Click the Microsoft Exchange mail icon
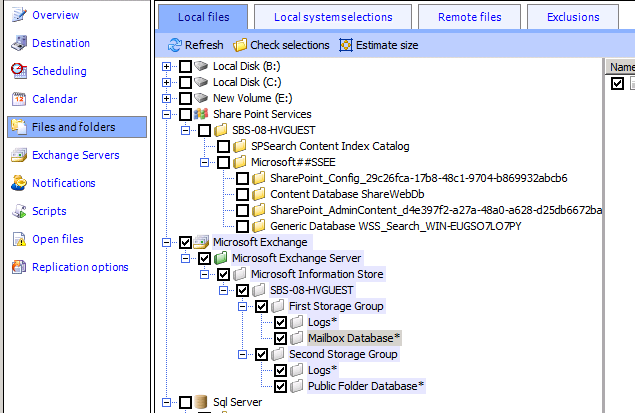 coord(201,242)
